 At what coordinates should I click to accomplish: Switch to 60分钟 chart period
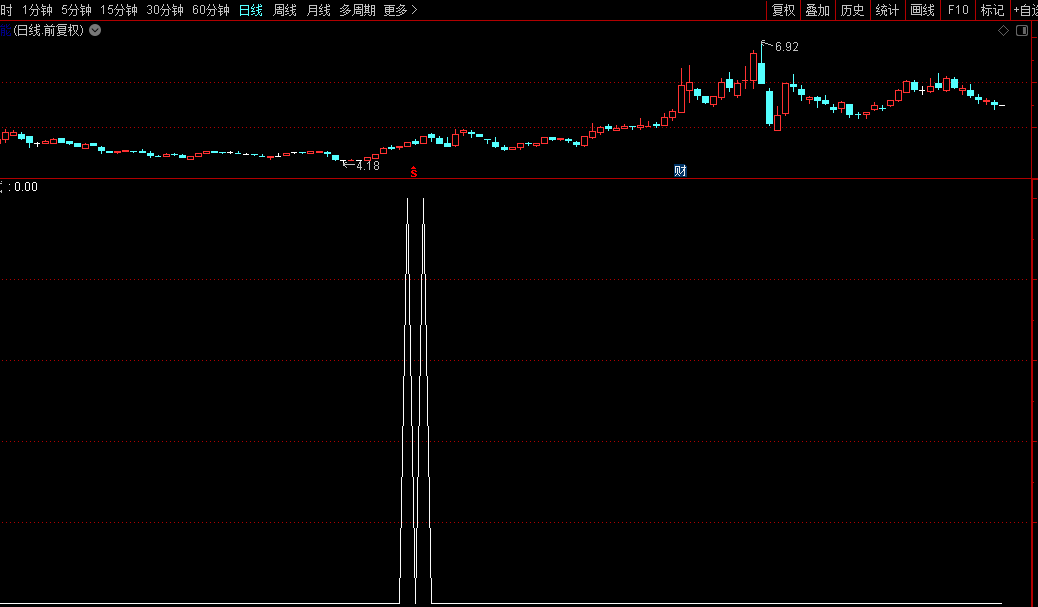(x=211, y=10)
